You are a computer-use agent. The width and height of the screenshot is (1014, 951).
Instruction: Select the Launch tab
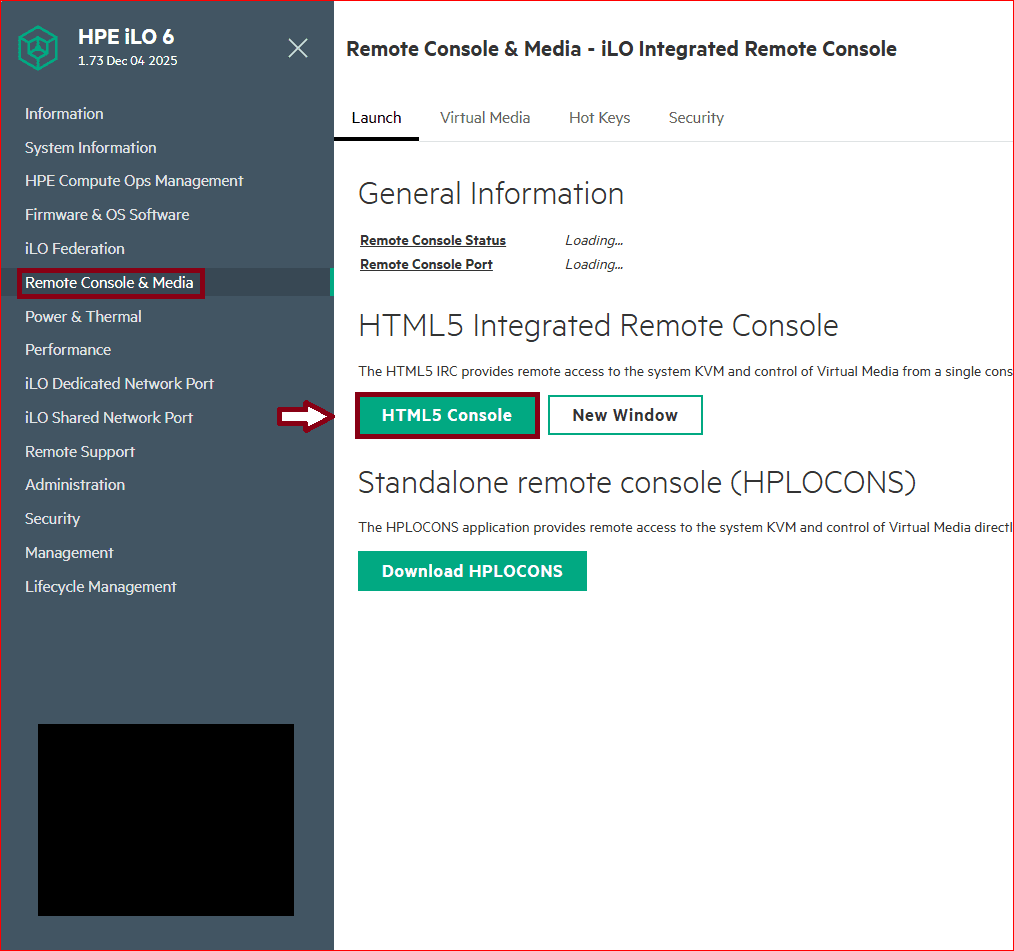(376, 118)
